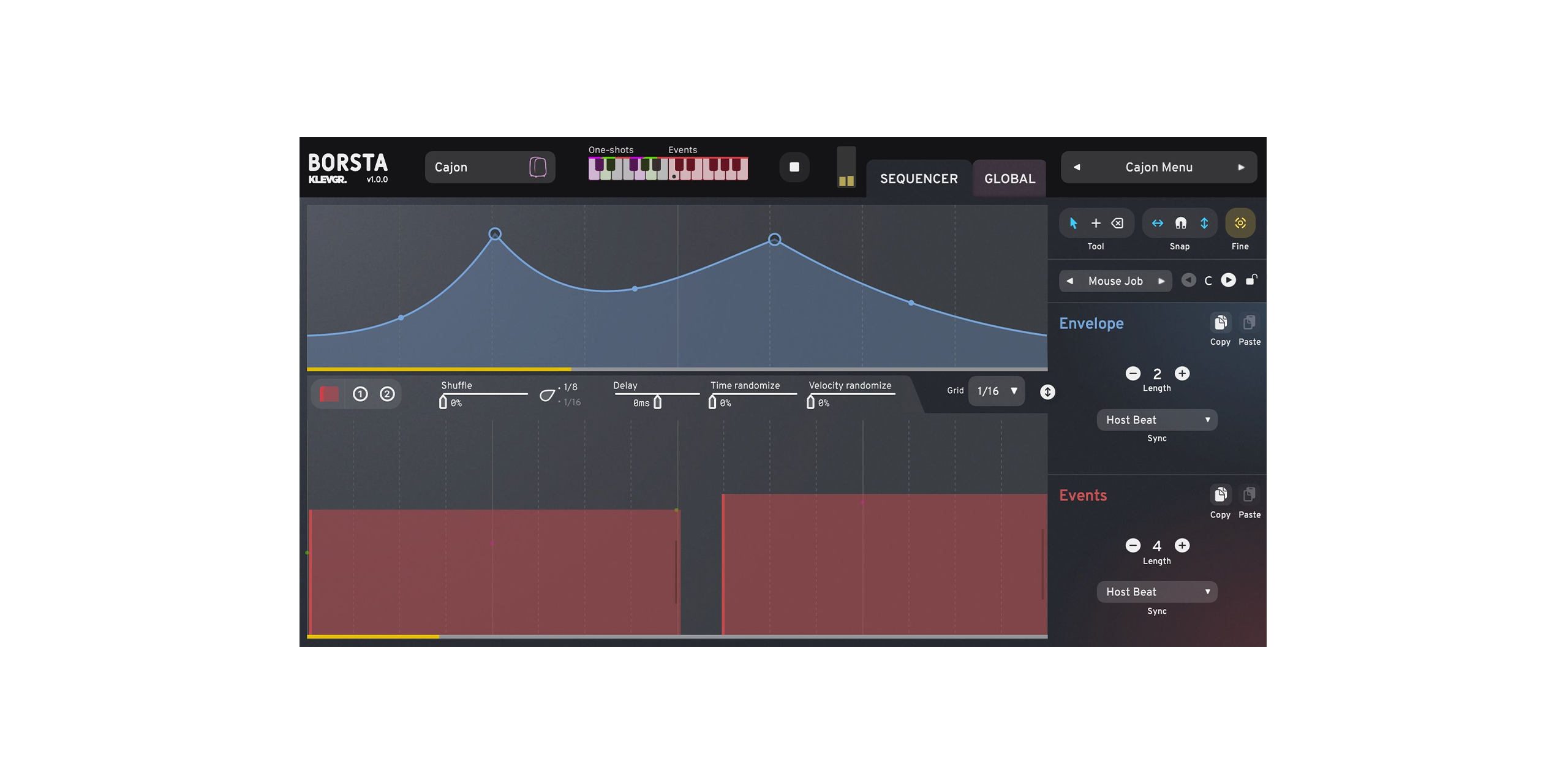Switch to the SEQUENCER tab
This screenshot has height=784, width=1568.
(919, 179)
